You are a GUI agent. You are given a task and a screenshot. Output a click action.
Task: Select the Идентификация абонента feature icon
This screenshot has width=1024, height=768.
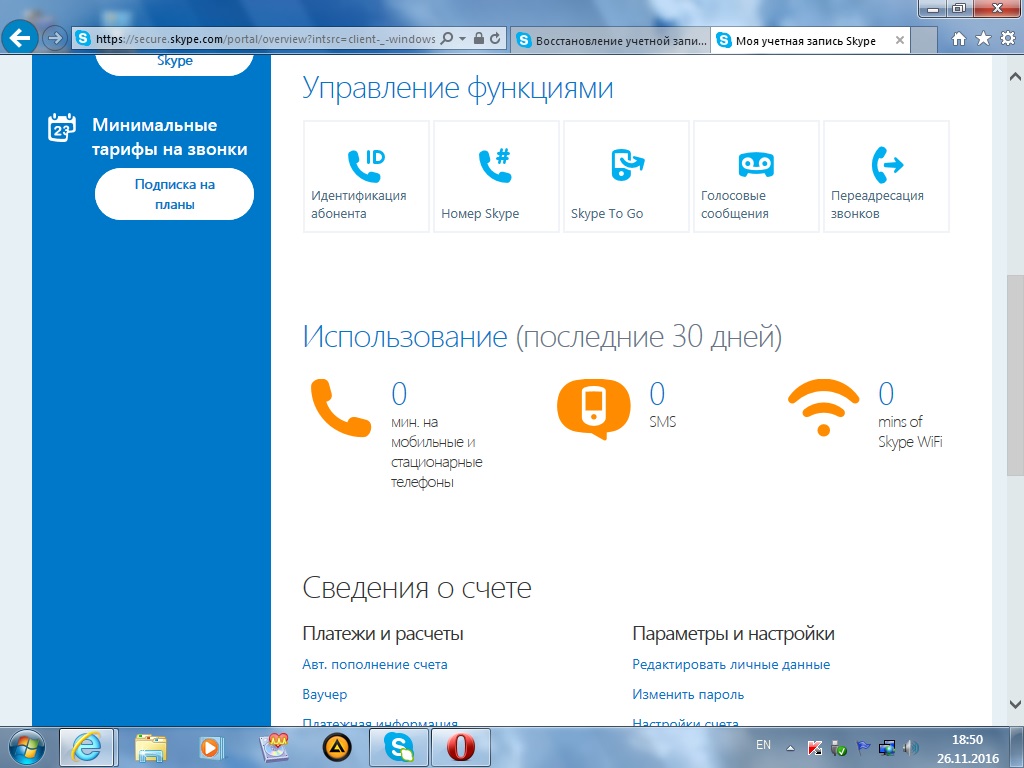coord(365,163)
